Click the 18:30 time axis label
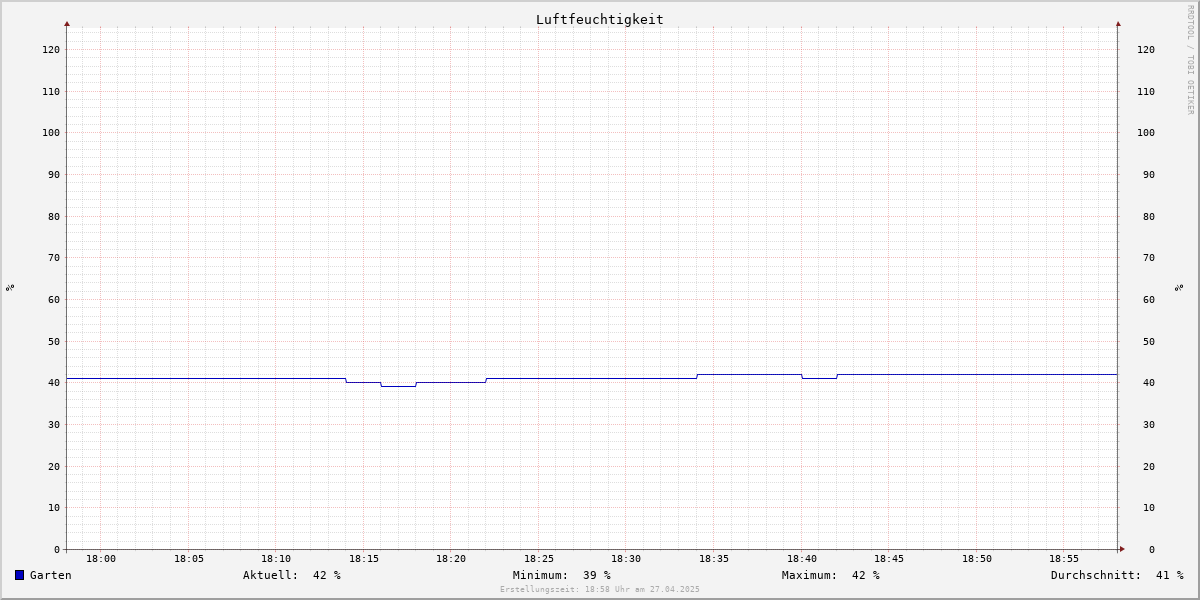1200x600 pixels. coord(626,559)
